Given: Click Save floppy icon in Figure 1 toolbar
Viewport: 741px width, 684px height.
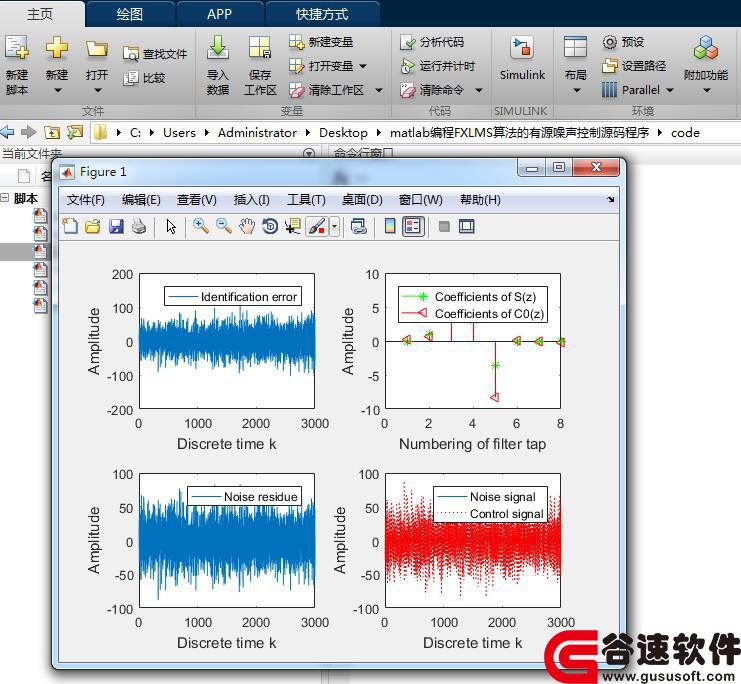Looking at the screenshot, I should [116, 226].
